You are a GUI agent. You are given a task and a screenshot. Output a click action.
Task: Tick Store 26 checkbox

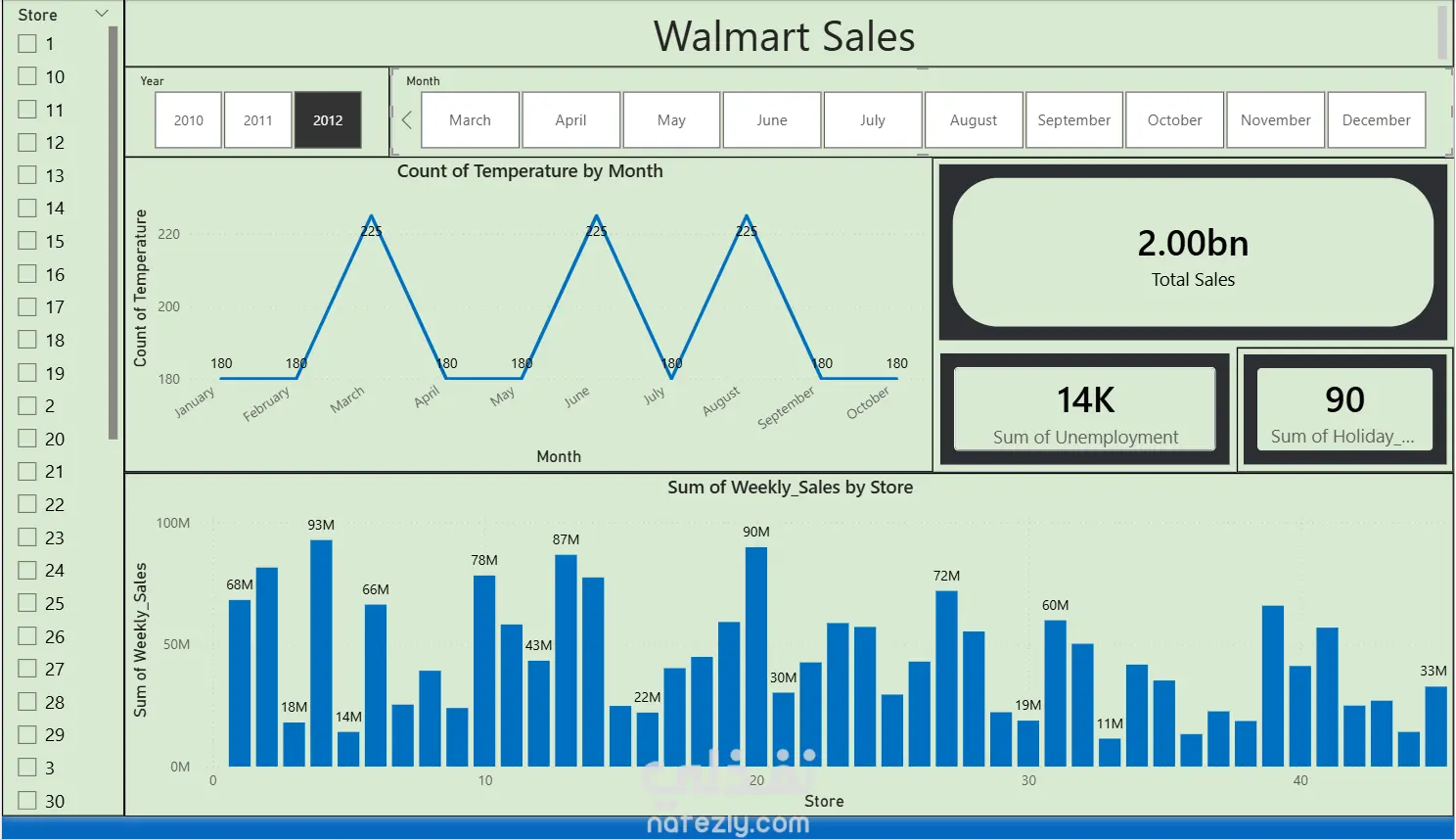click(27, 636)
